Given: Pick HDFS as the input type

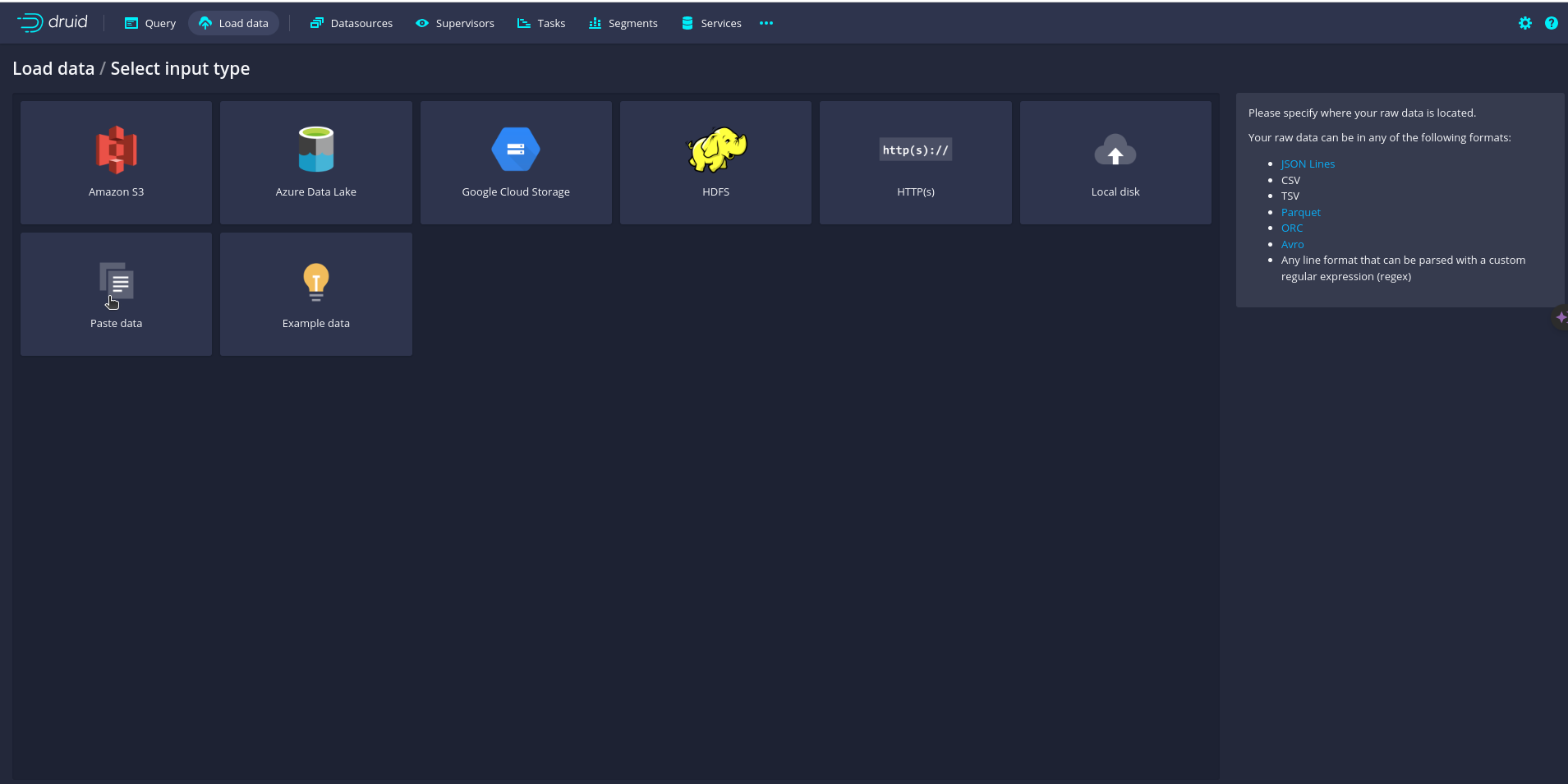Looking at the screenshot, I should pos(715,162).
